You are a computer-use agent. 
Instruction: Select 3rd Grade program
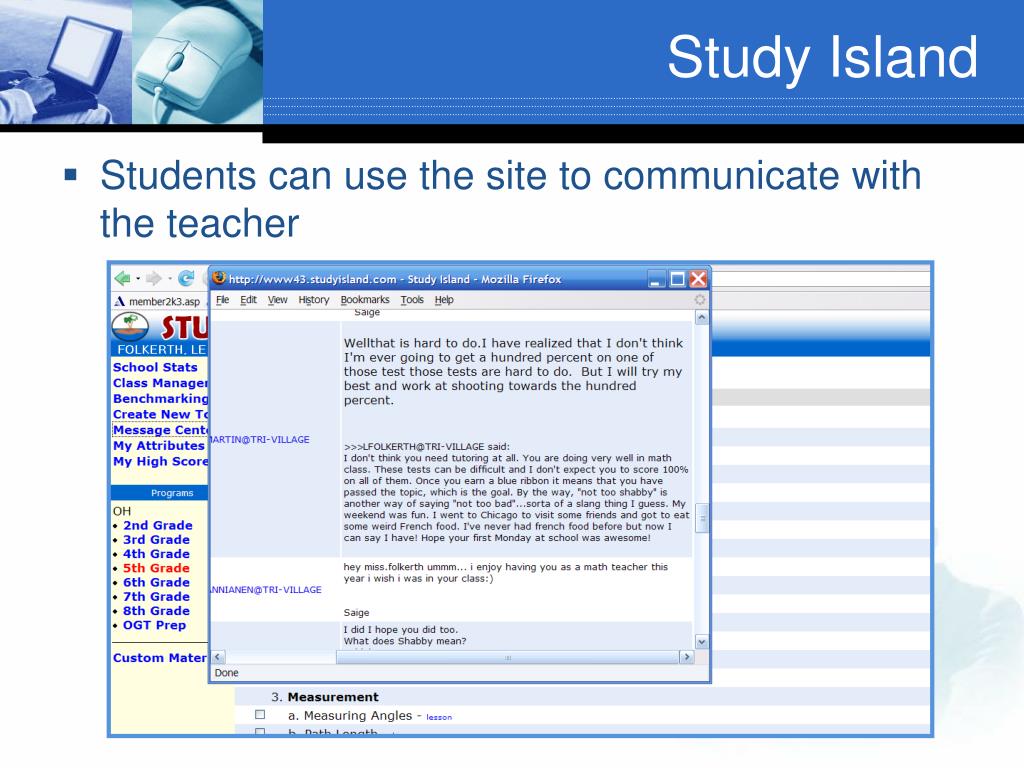(157, 539)
